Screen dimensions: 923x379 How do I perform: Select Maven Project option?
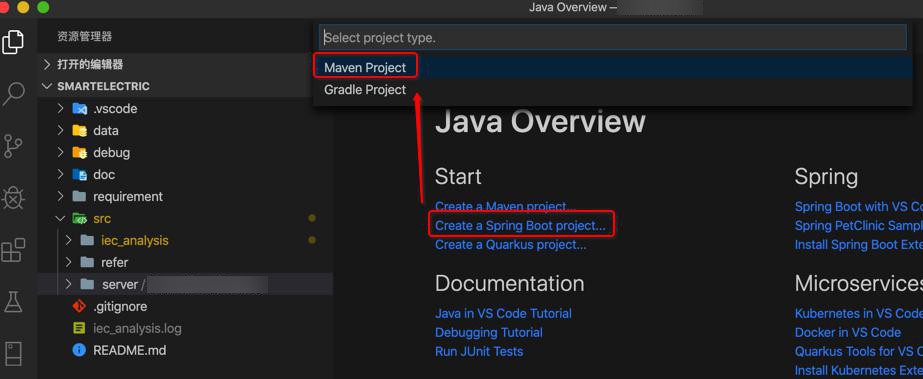click(x=612, y=67)
